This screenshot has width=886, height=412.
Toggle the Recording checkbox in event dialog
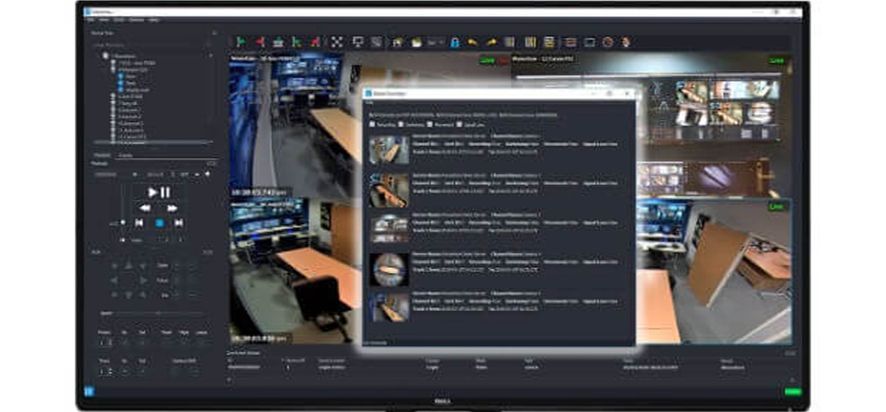click(372, 124)
